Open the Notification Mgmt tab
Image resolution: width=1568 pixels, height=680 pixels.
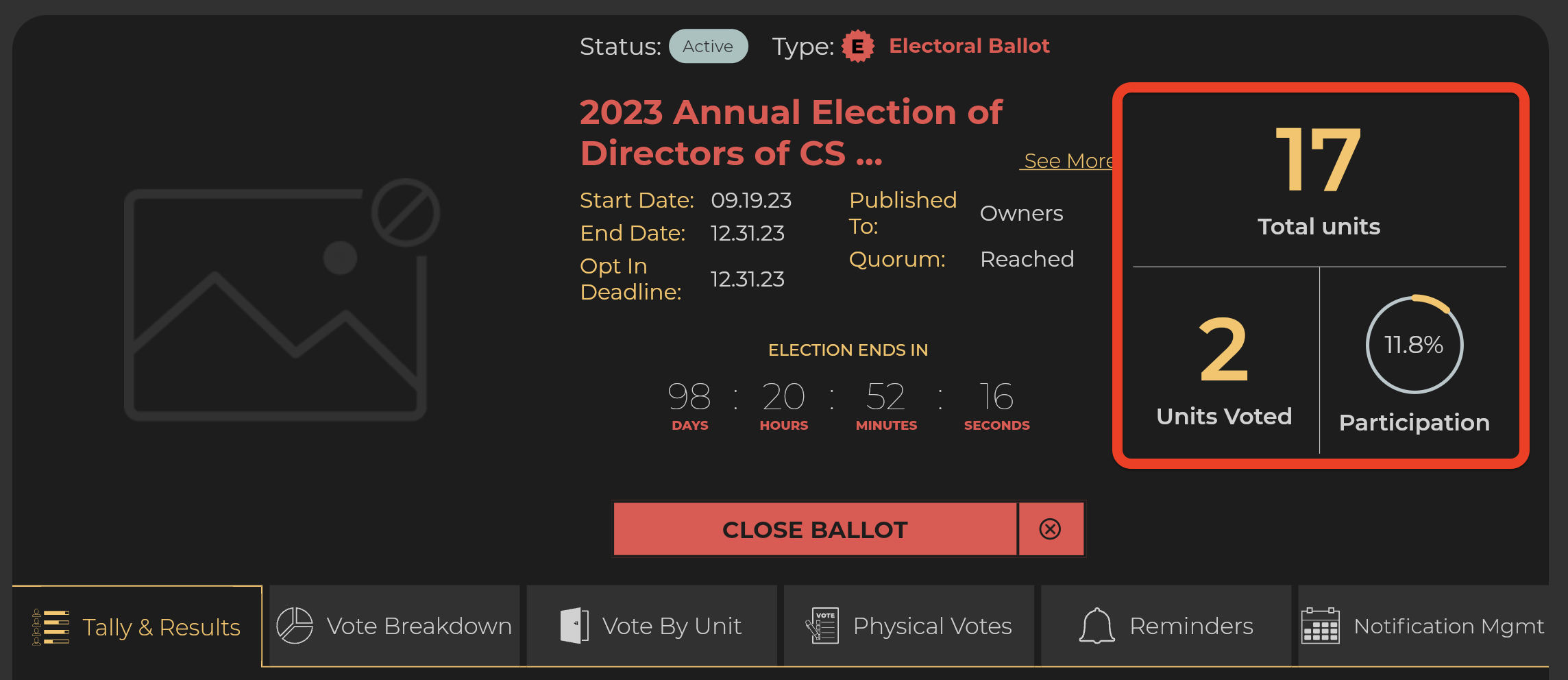coord(1423,626)
